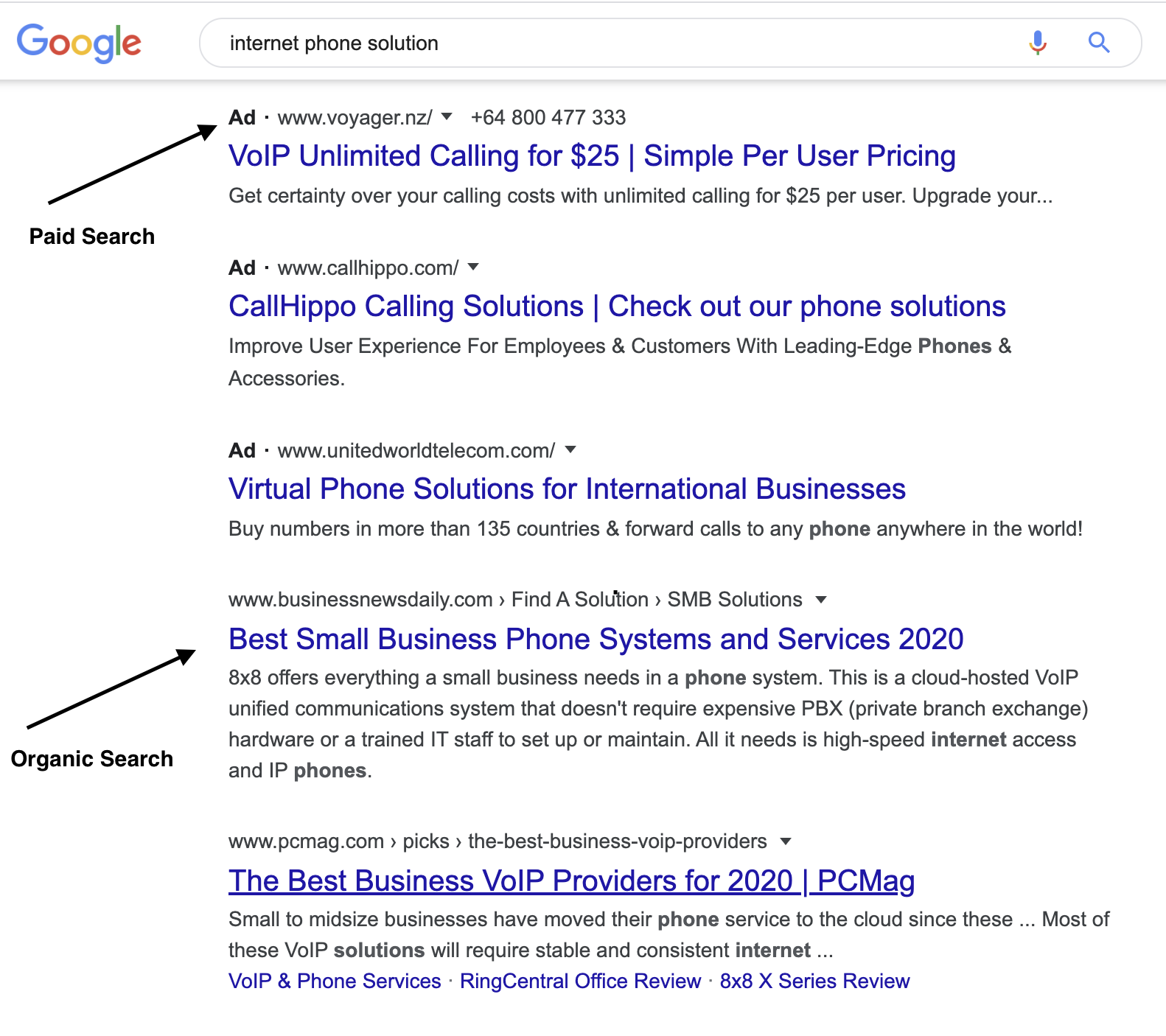Click the snippet beginning 'Small to midsize businesses'

[x=668, y=934]
